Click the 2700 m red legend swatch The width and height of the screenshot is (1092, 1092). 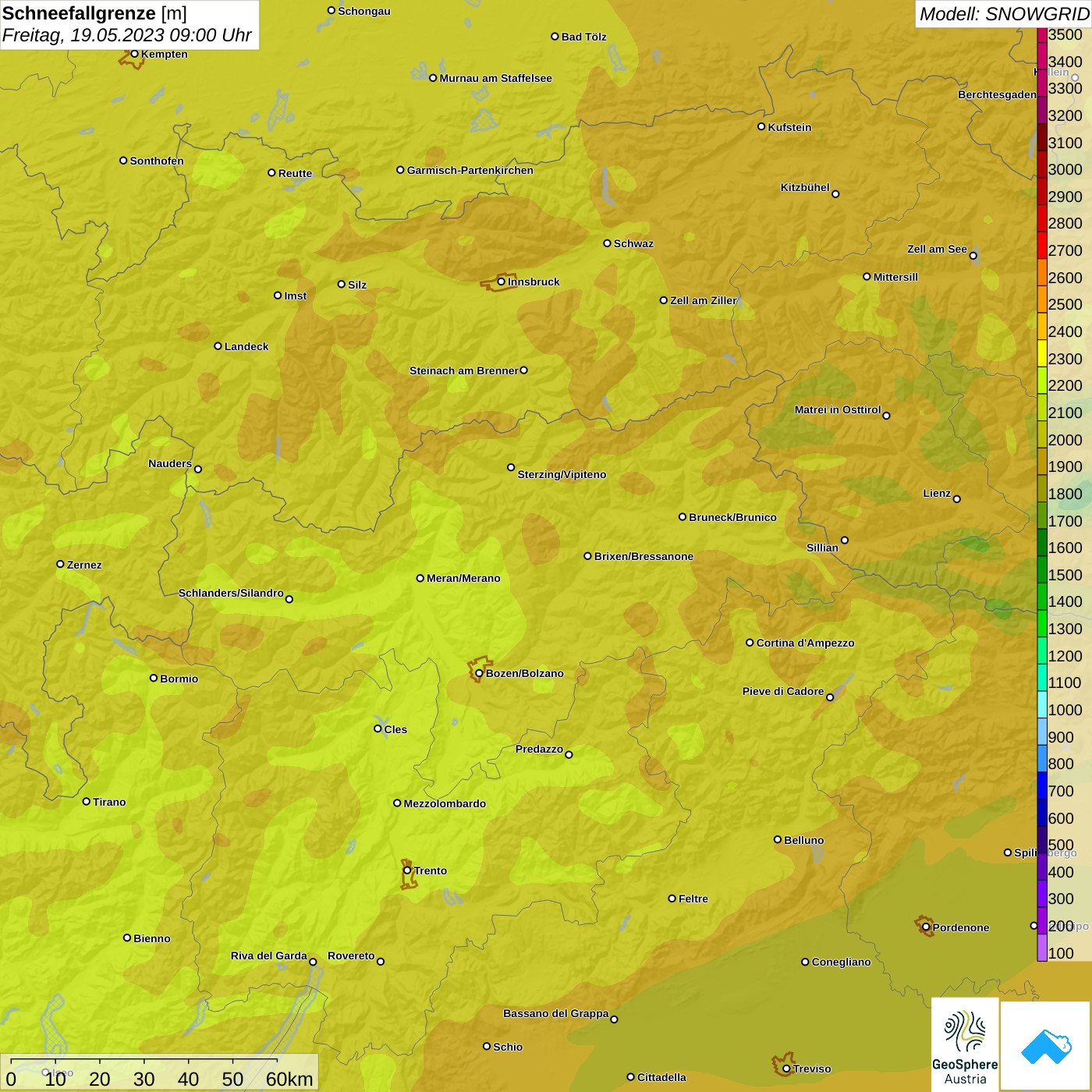[1041, 245]
